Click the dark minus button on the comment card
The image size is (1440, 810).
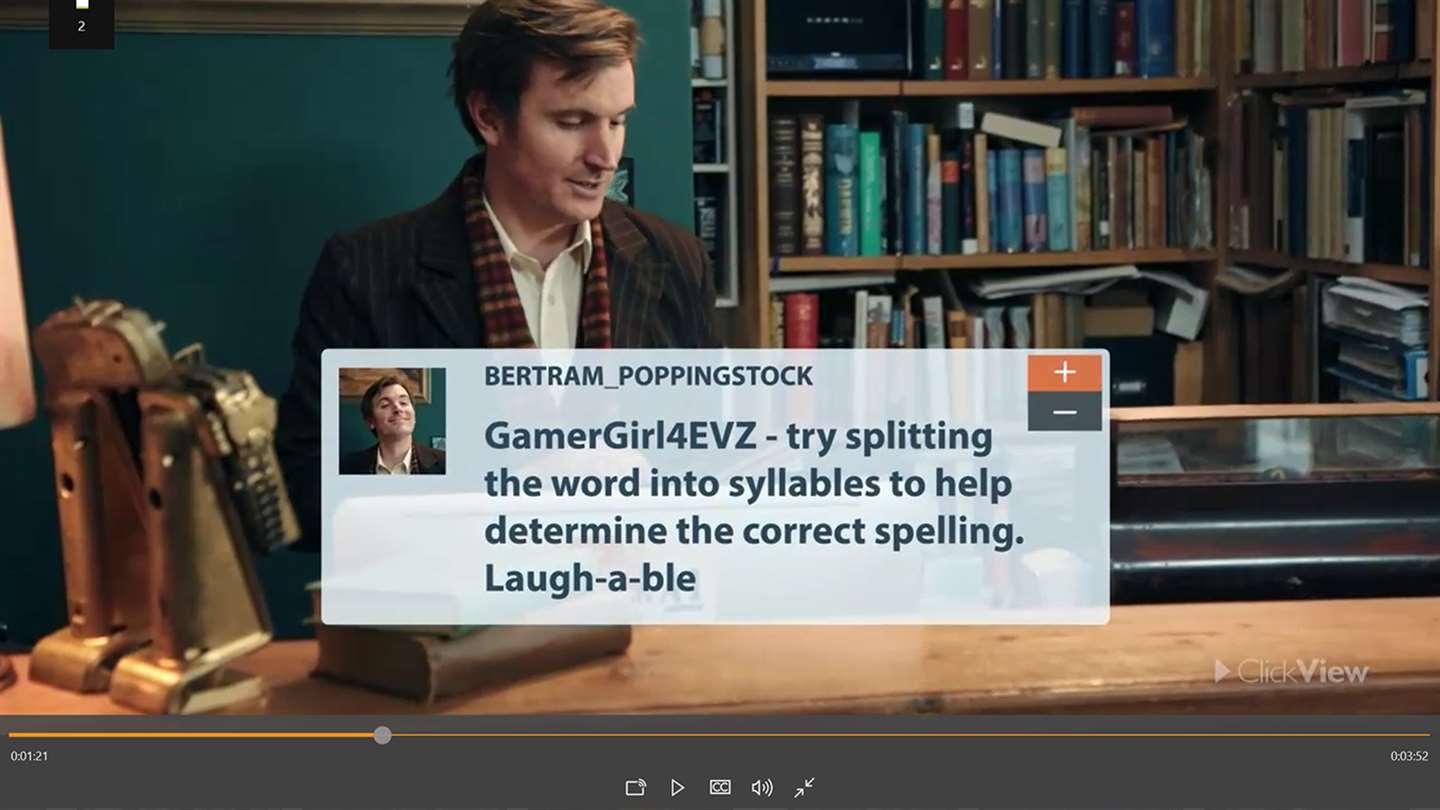[1065, 411]
